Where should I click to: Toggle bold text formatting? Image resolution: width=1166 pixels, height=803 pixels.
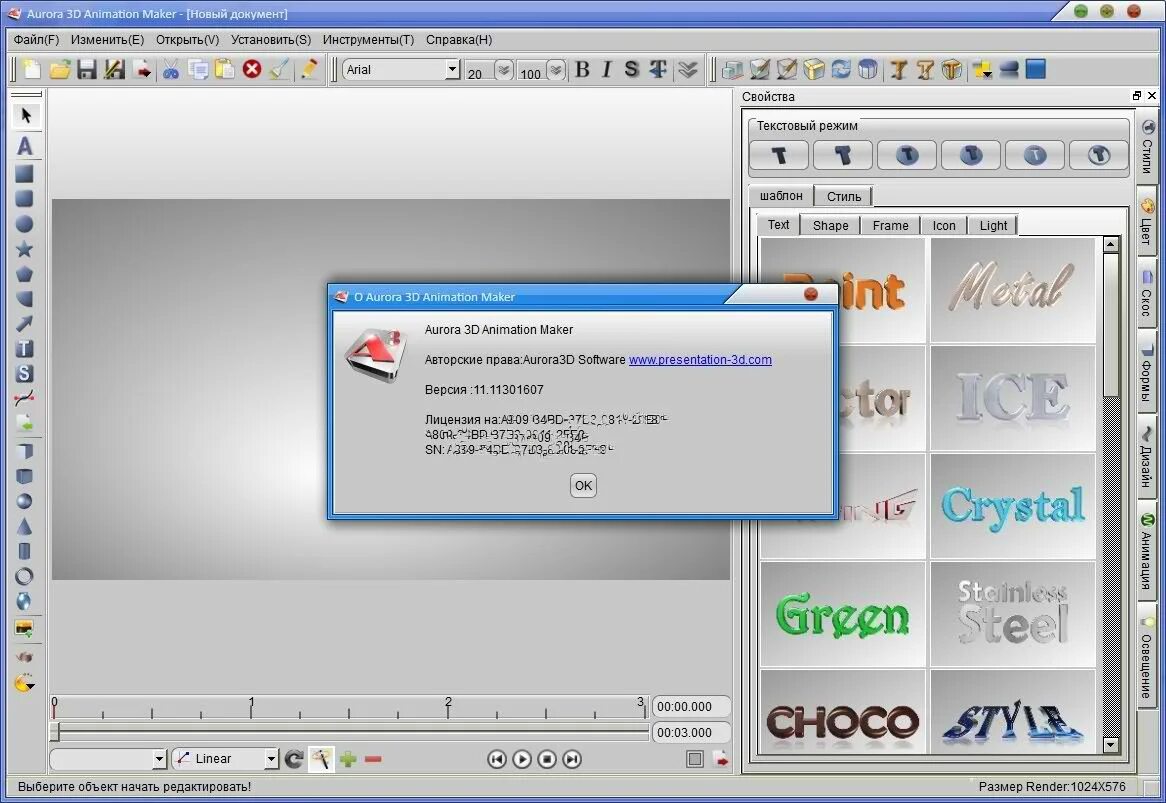[x=582, y=69]
